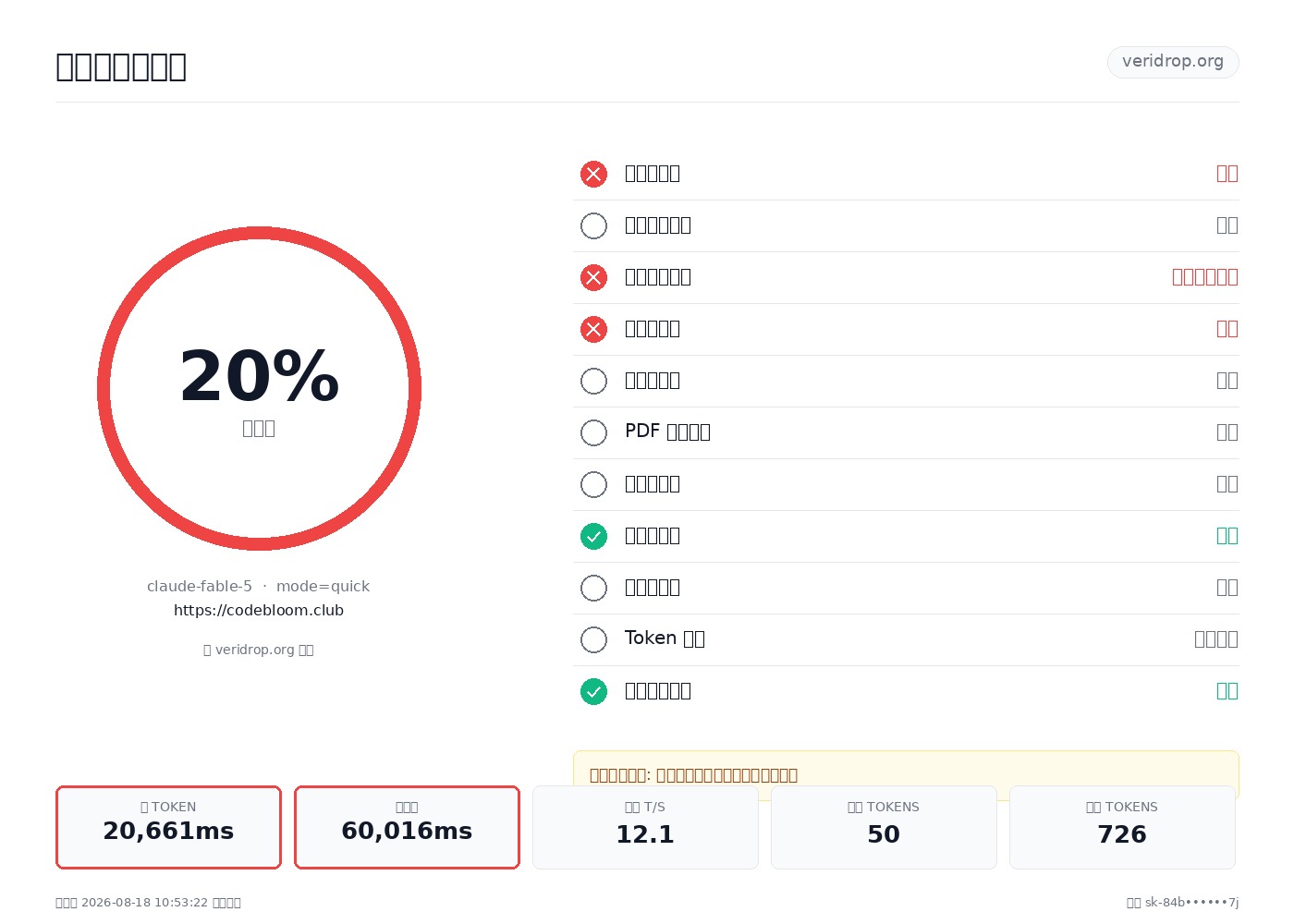The height and width of the screenshot is (924, 1294).
Task: Open the https://codebloom.club link
Action: coord(259,610)
